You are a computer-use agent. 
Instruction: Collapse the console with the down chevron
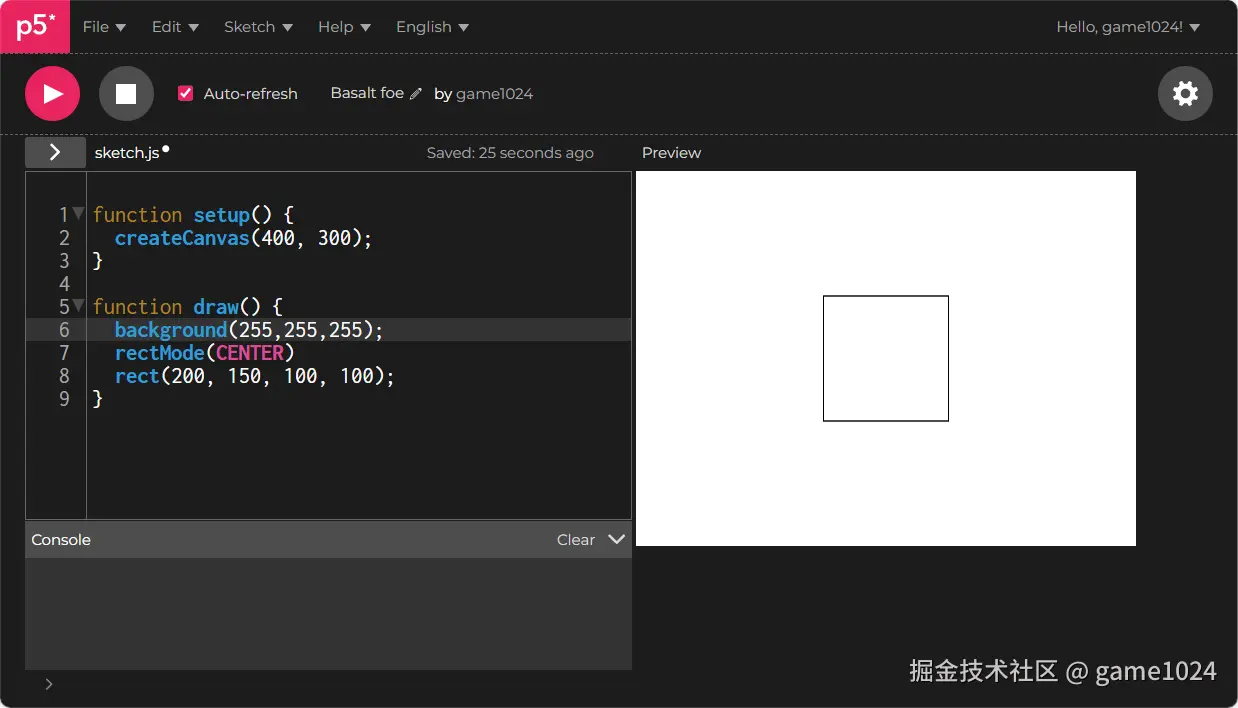pos(617,539)
